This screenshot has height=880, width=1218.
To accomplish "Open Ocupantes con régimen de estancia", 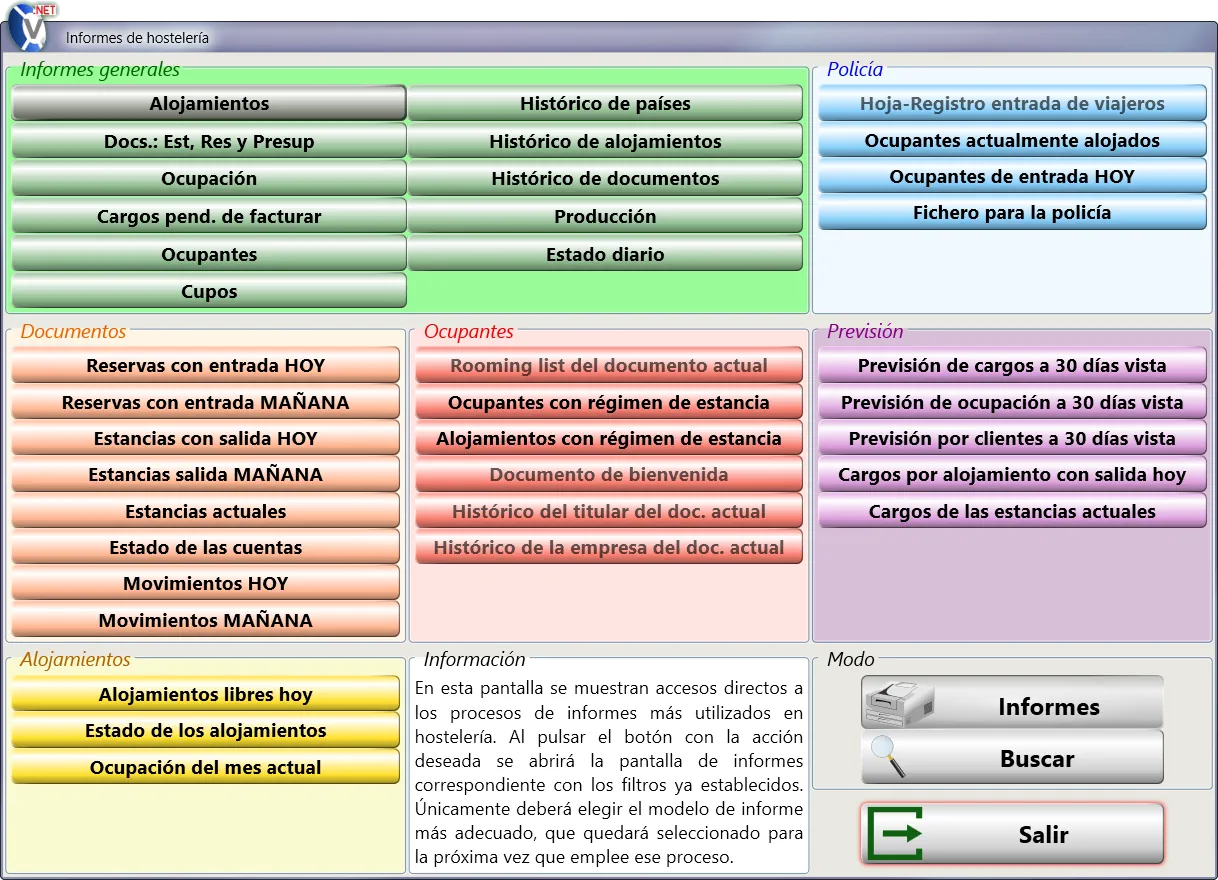I will [609, 403].
